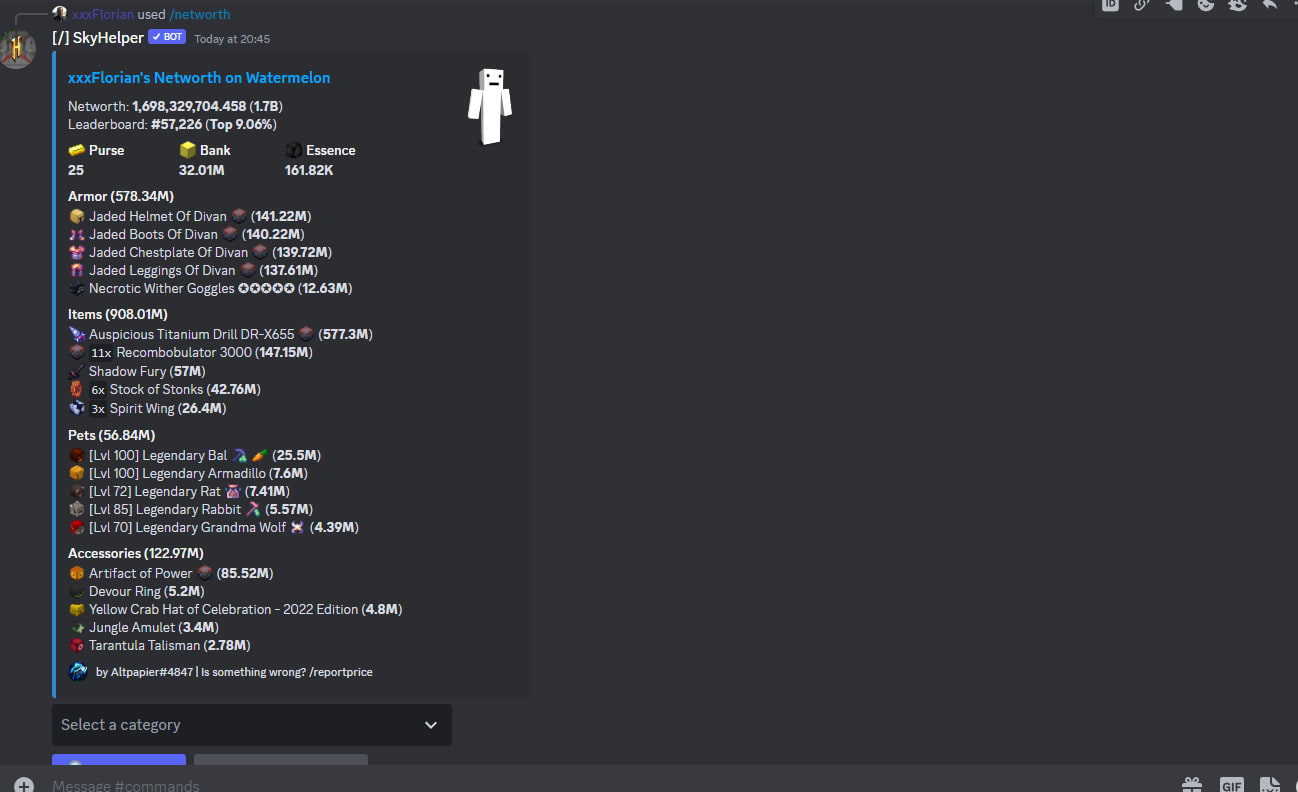1298x792 pixels.
Task: Click the Legendary Bal pet icon
Action: coord(77,455)
